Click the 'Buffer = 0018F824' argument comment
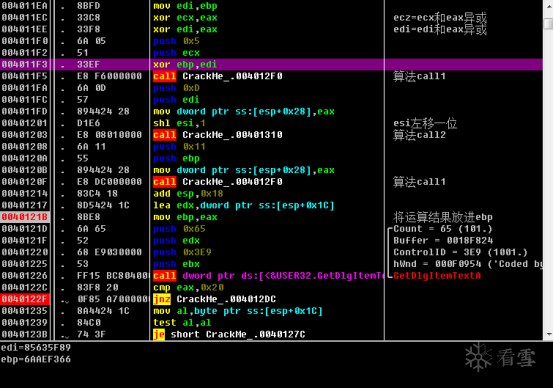The height and width of the screenshot is (388, 554). pyautogui.click(x=443, y=240)
